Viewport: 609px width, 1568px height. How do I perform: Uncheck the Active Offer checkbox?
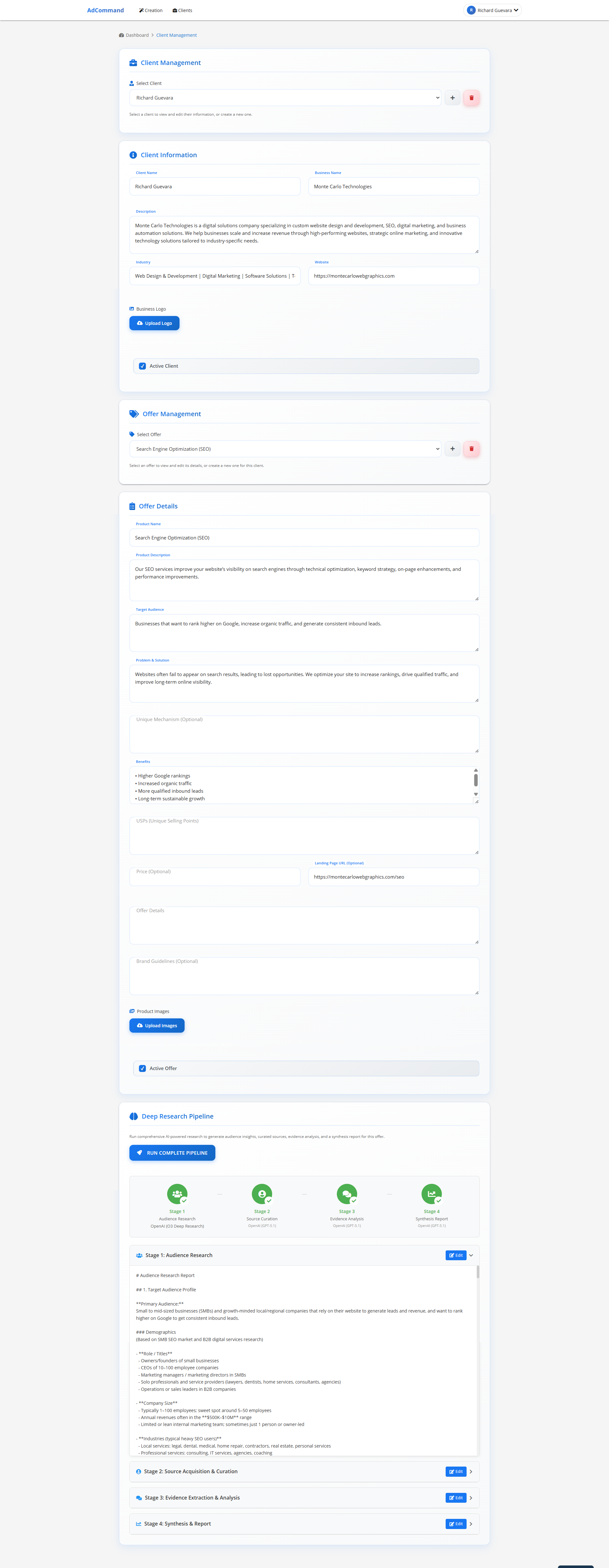pos(142,1068)
